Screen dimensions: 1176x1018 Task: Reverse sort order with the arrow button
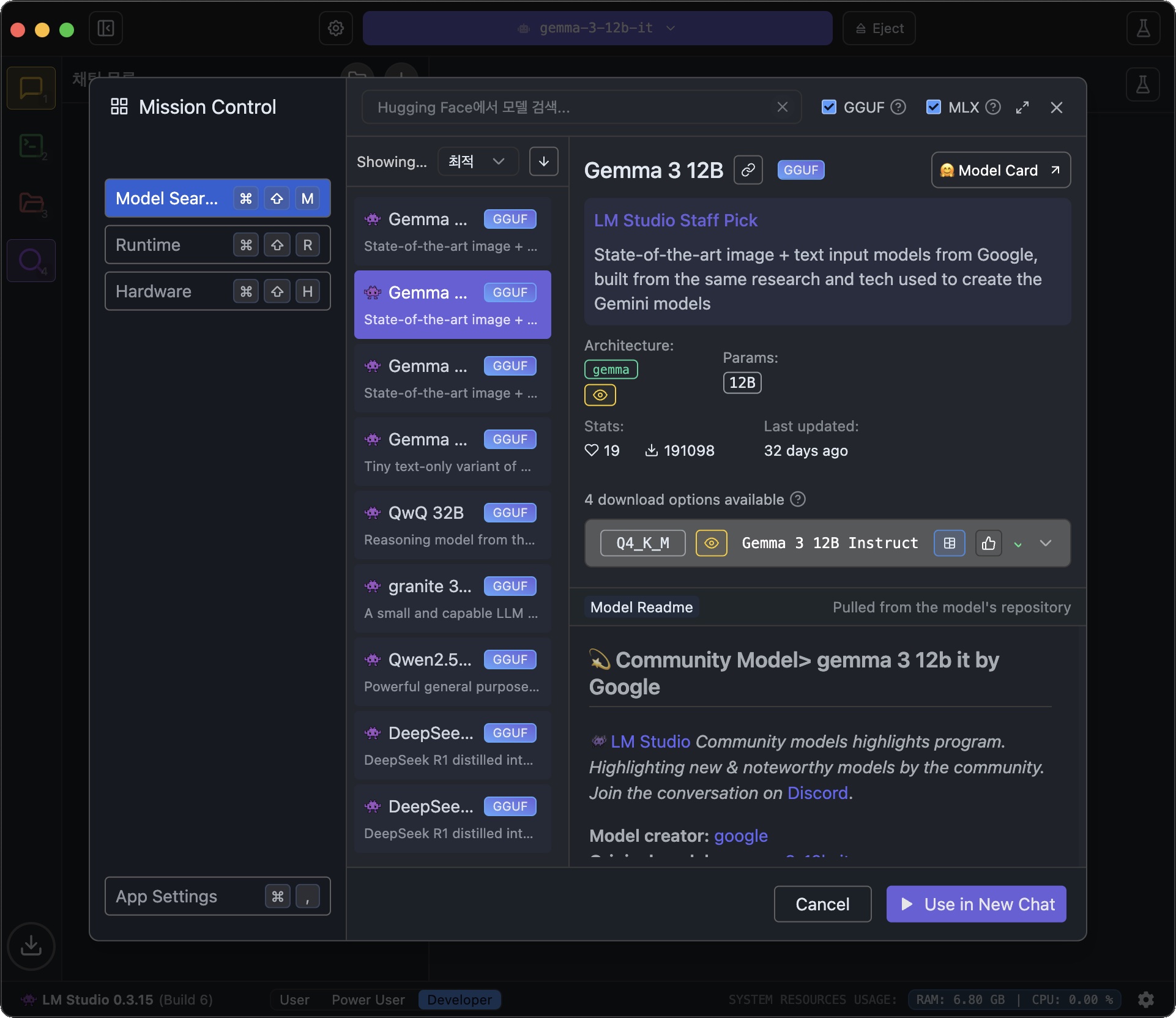[544, 162]
